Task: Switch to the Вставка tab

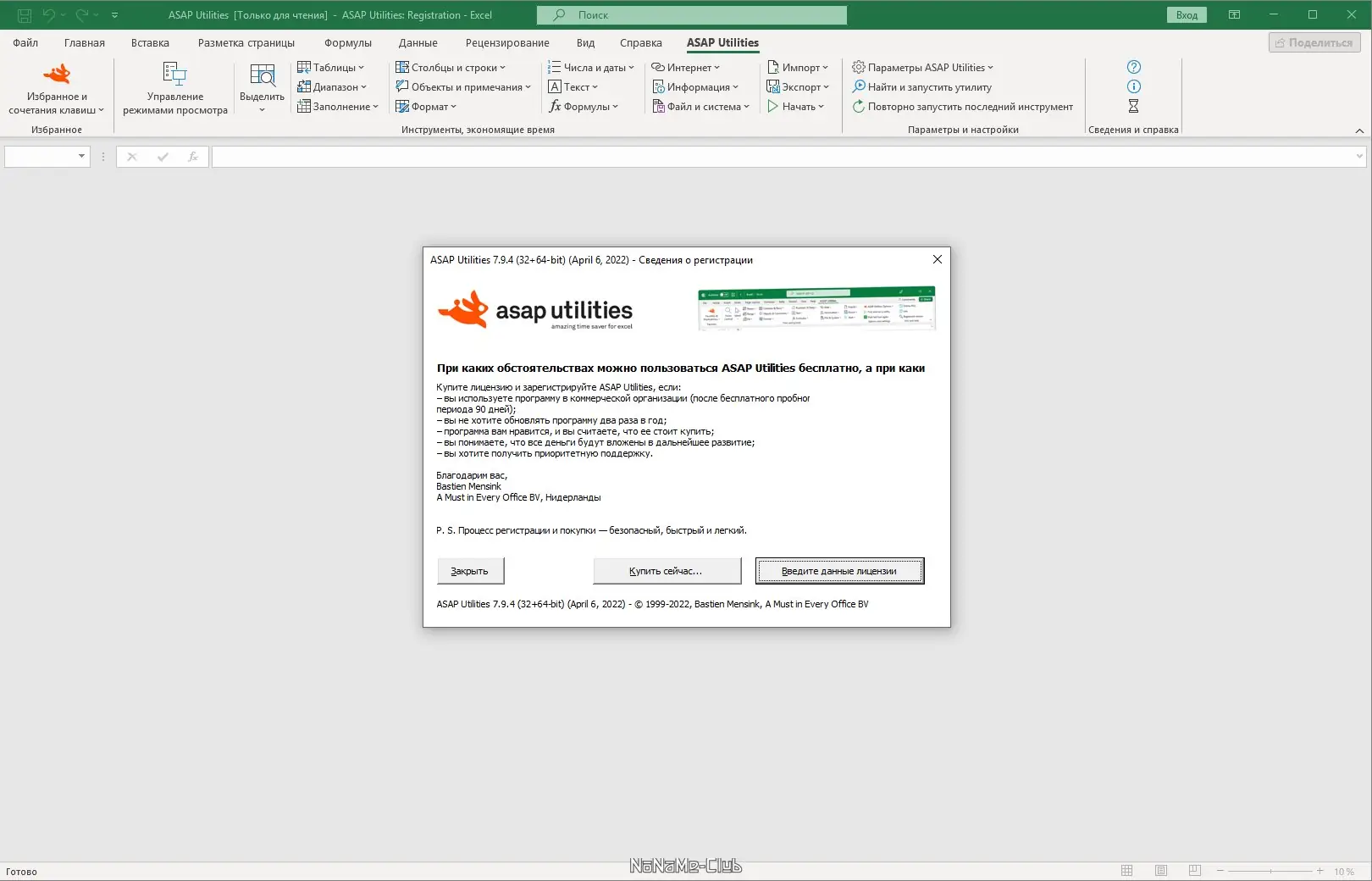Action: tap(150, 43)
